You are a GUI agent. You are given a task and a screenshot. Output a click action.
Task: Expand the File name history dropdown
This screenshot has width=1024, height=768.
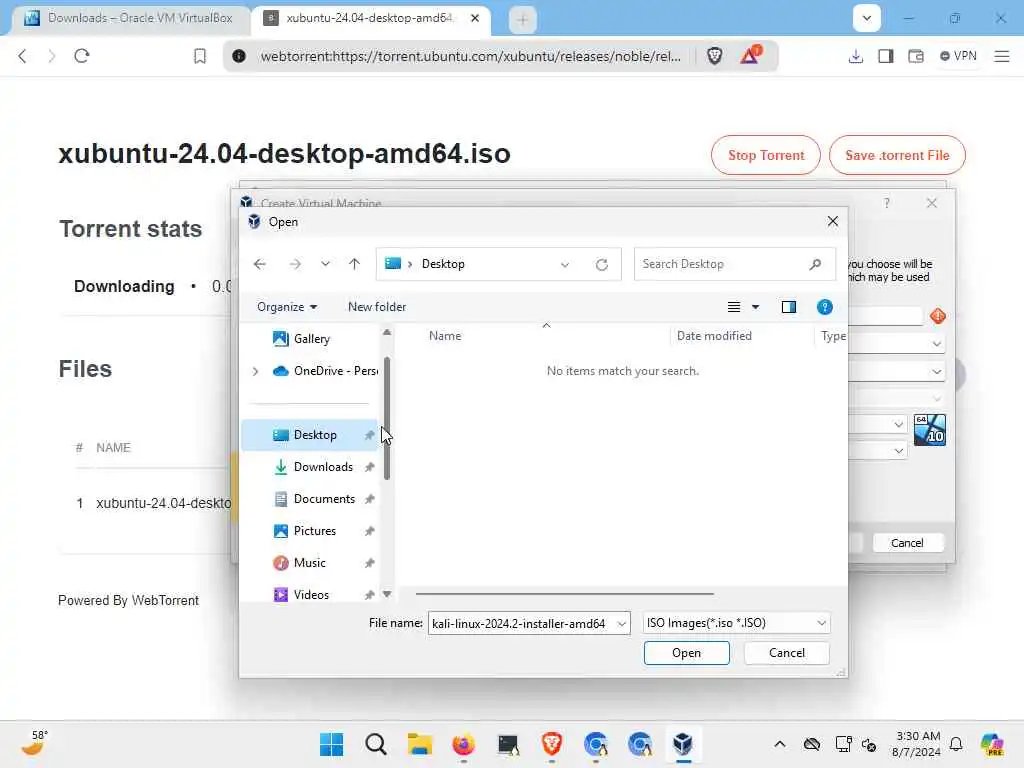click(x=622, y=624)
